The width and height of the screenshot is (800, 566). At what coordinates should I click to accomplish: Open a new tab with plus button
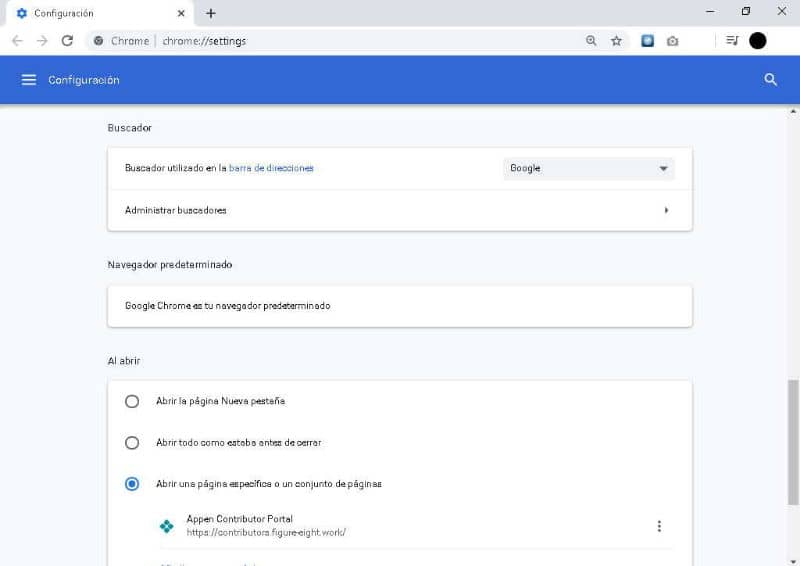(x=211, y=14)
